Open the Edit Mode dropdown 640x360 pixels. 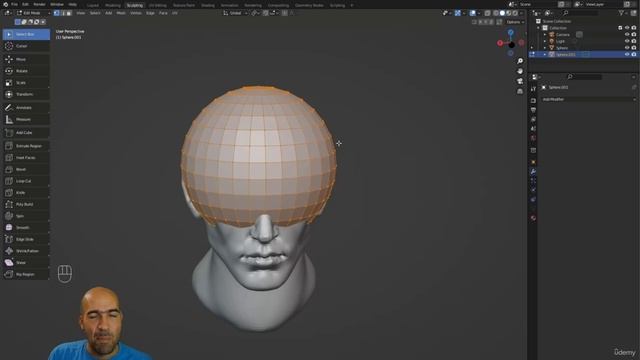coord(33,13)
